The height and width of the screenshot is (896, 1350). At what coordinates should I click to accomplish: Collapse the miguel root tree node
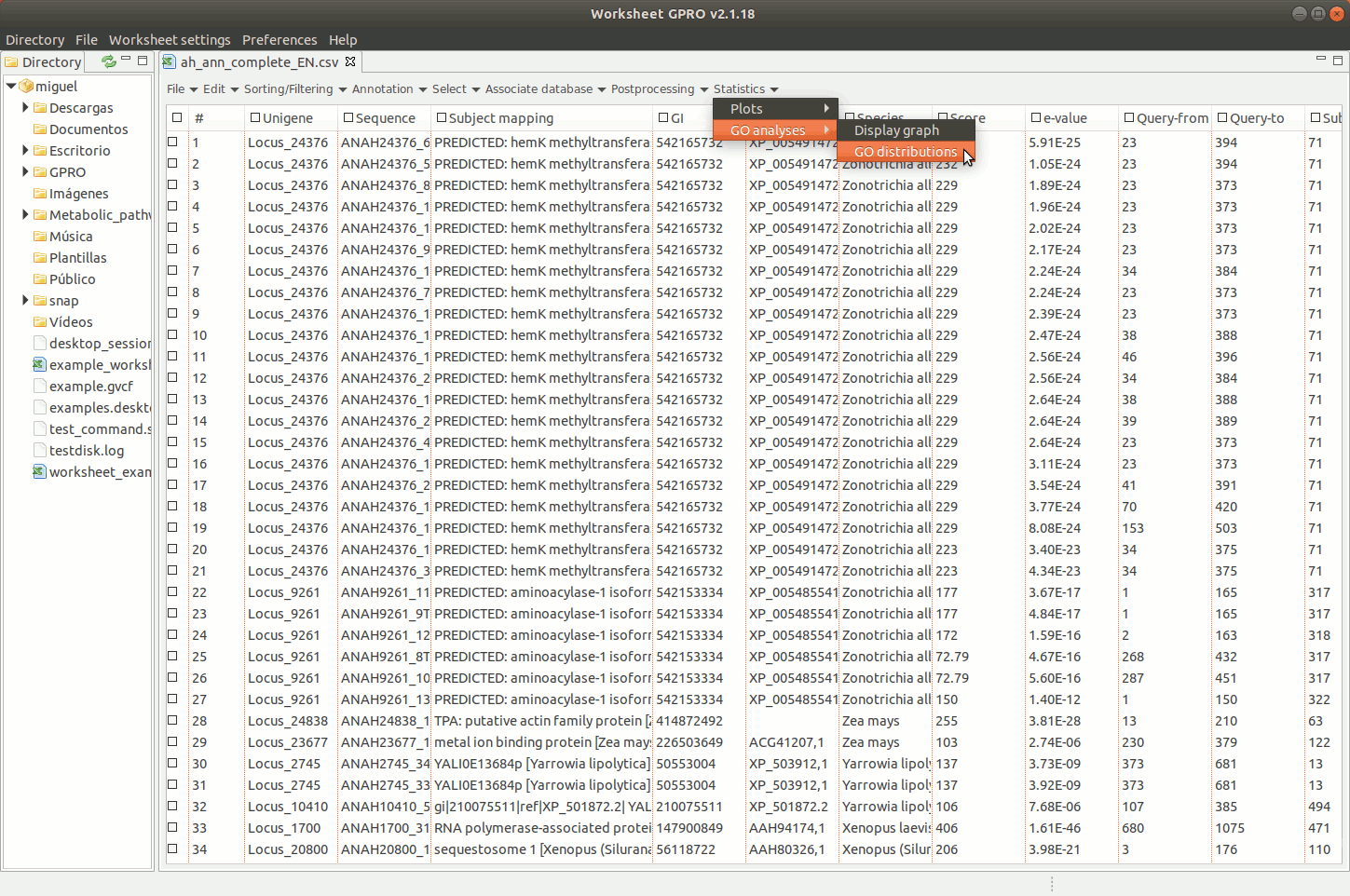pos(11,87)
